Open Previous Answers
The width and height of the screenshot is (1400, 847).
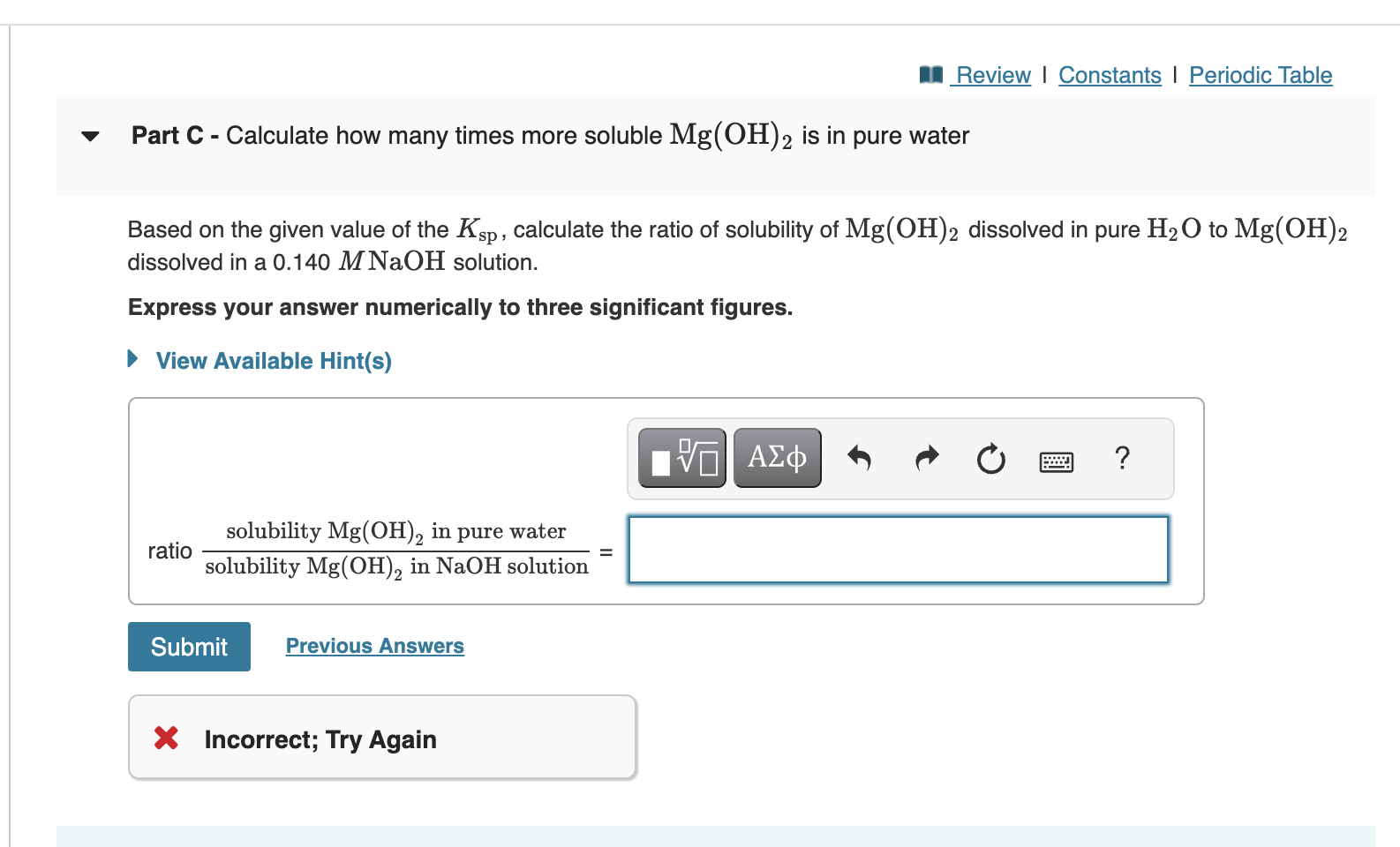pos(374,645)
